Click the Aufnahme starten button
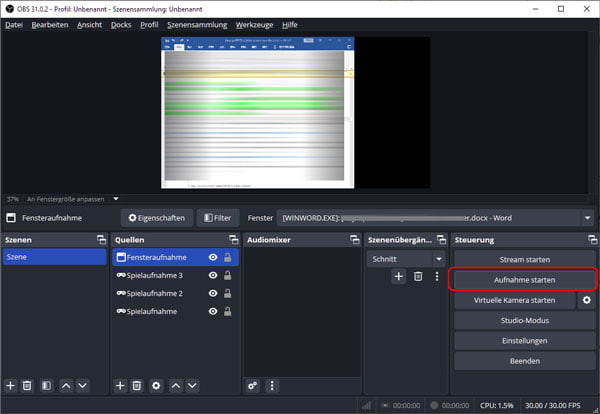This screenshot has height=414, width=600. coord(524,279)
